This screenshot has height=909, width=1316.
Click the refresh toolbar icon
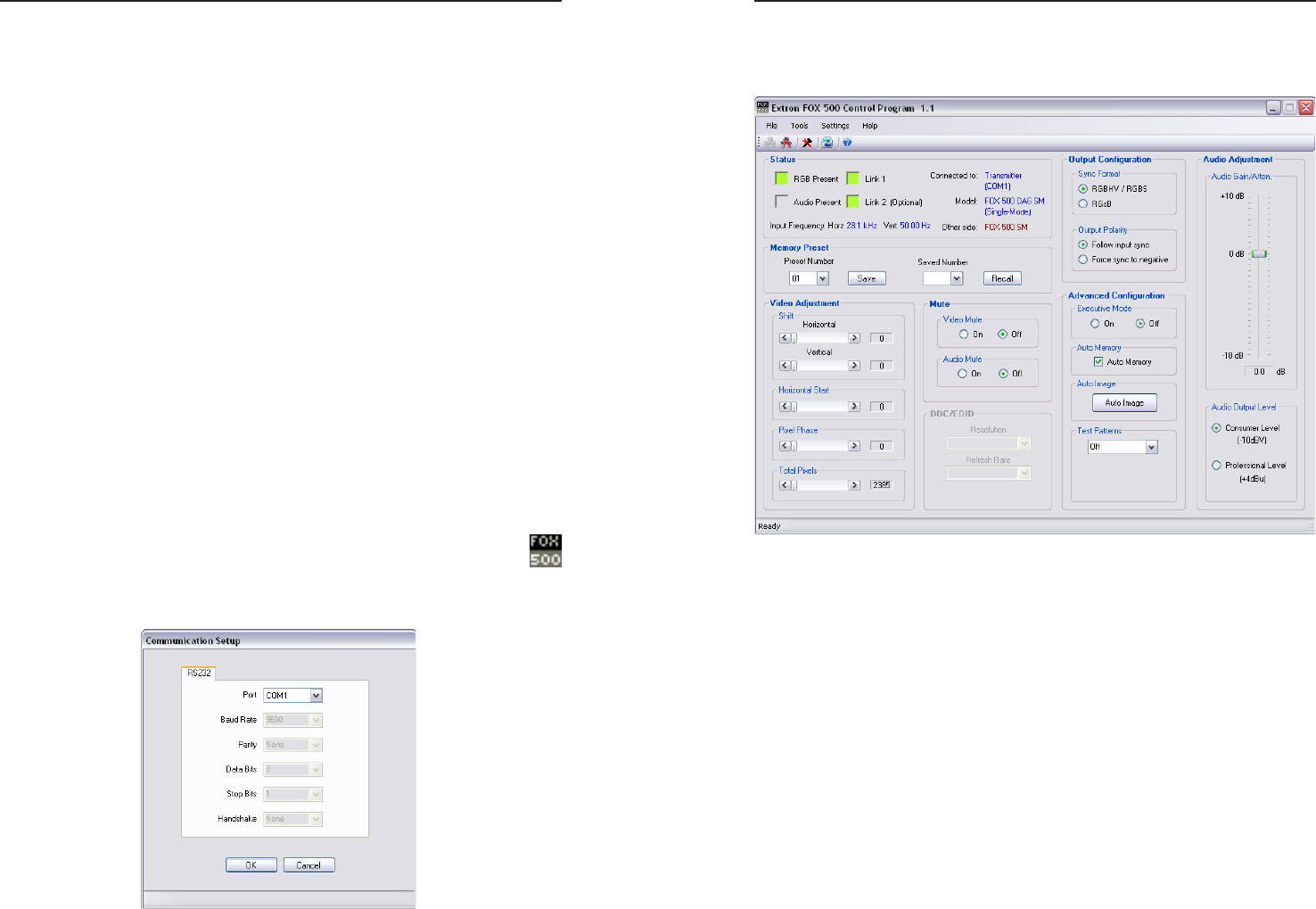[x=827, y=143]
